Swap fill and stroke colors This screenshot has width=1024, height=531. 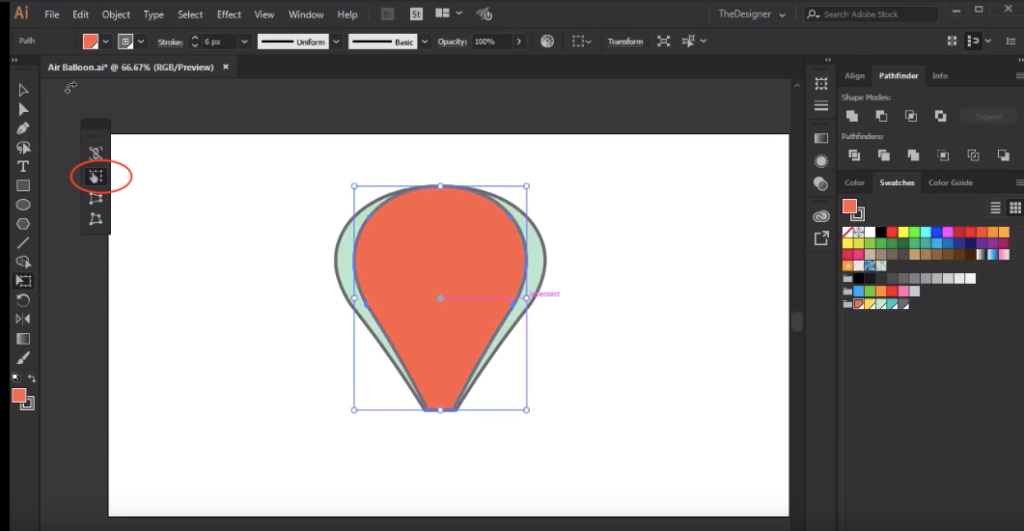click(32, 378)
